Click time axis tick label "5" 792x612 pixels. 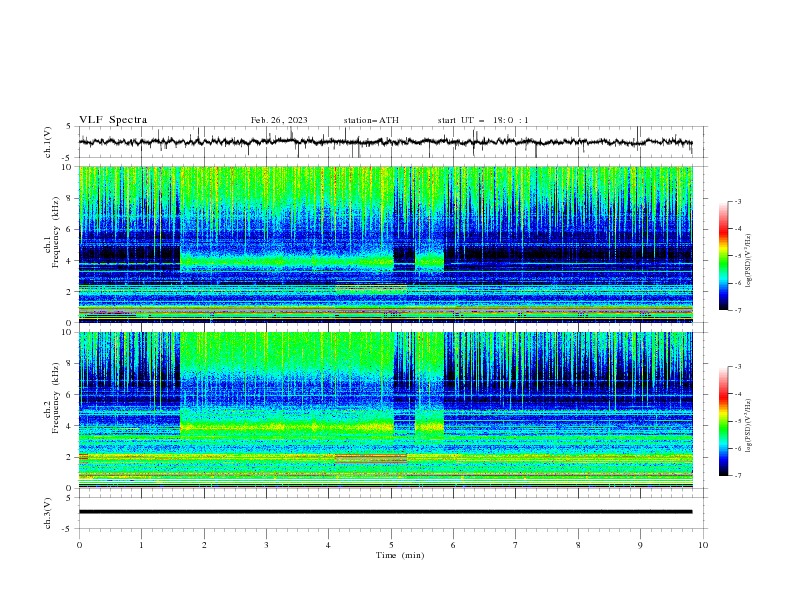(x=391, y=545)
